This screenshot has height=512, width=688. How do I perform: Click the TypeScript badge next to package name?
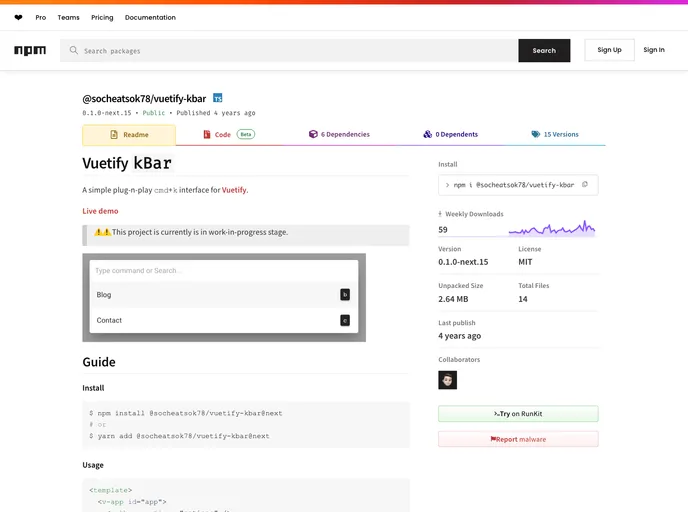click(218, 98)
